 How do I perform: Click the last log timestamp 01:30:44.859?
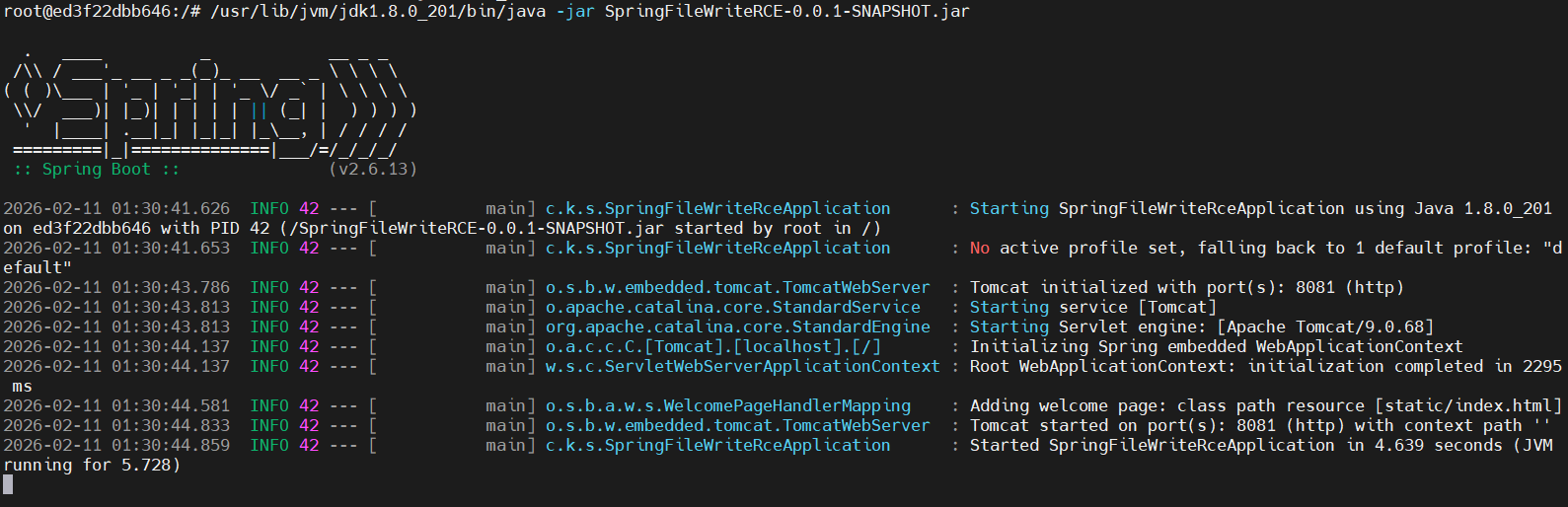[170, 446]
